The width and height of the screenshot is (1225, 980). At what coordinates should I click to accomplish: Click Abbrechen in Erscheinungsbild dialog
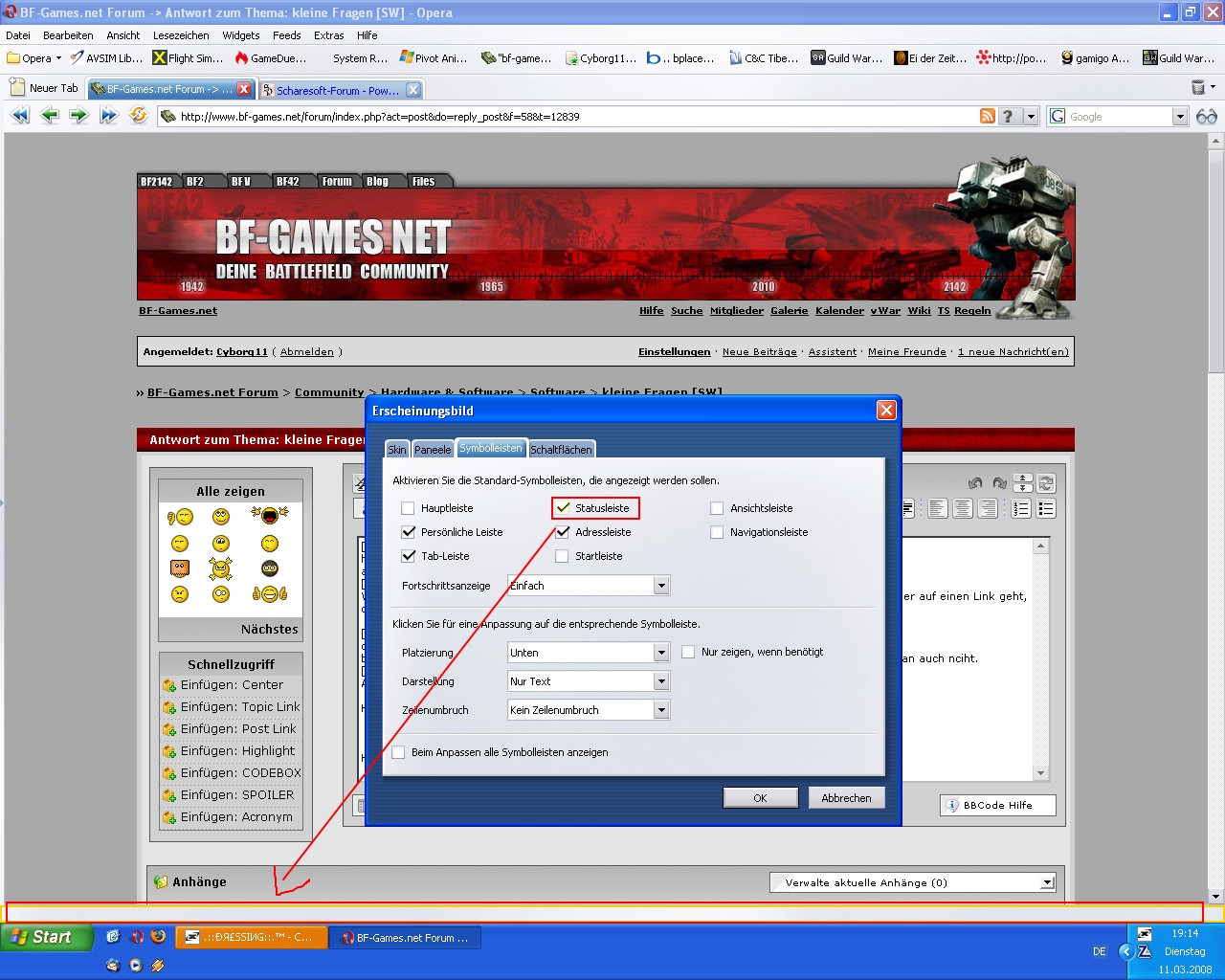(x=846, y=798)
